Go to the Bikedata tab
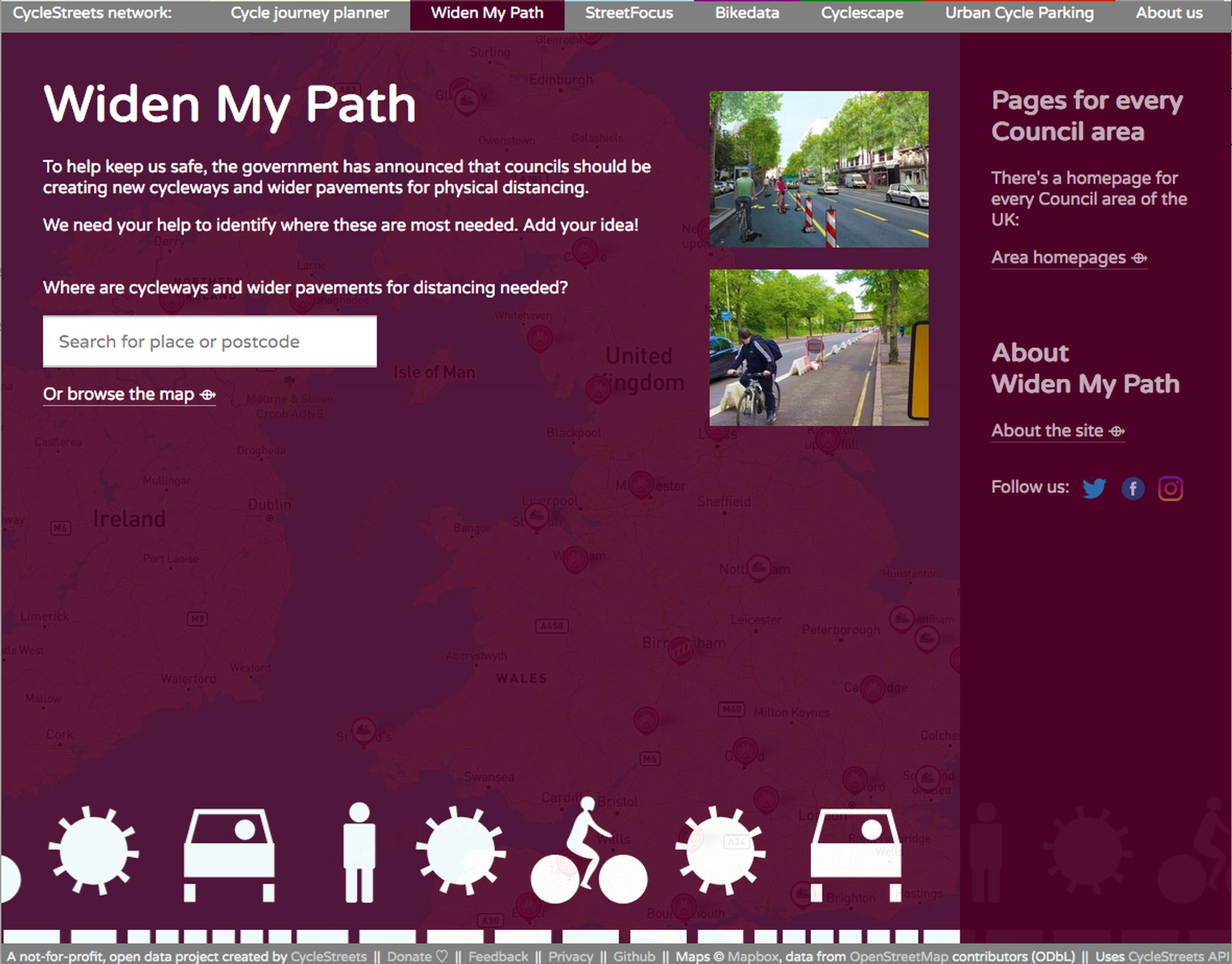Image resolution: width=1232 pixels, height=964 pixels. coord(747,13)
